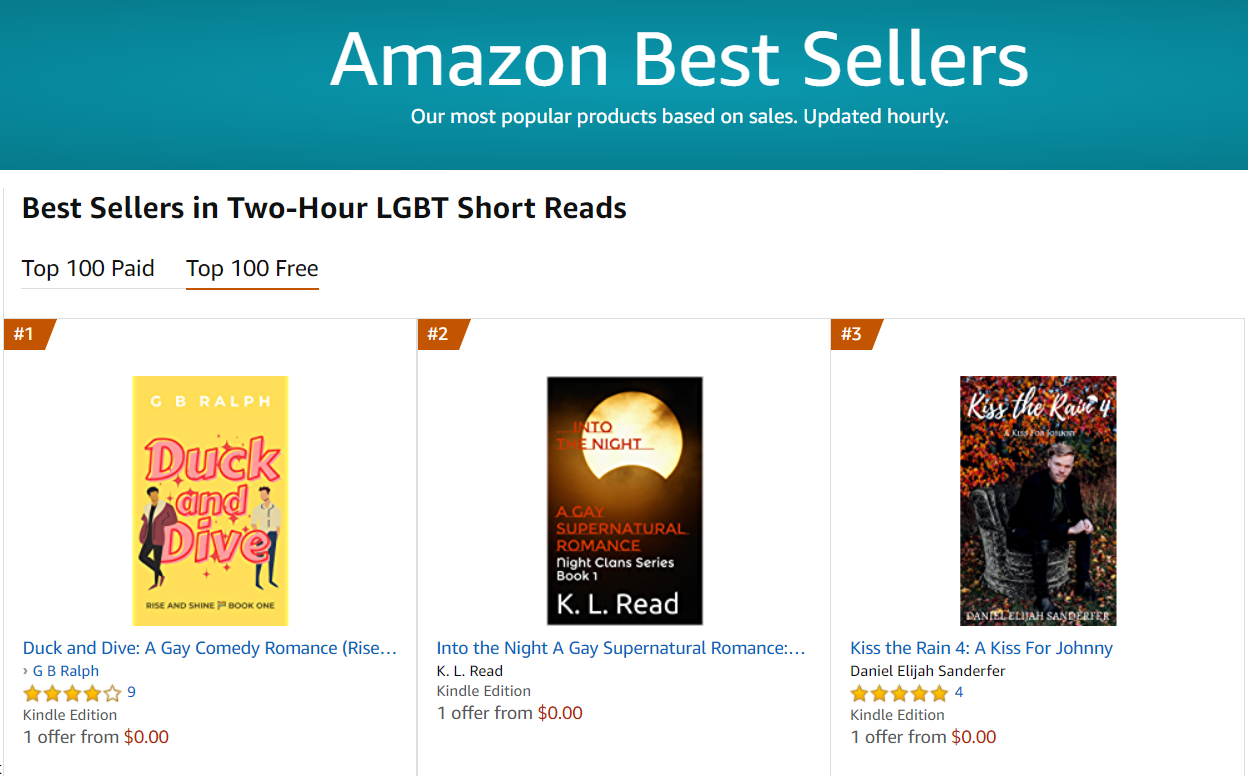The image size is (1248, 776).
Task: Visit author G B Ralph's page
Action: [x=66, y=671]
